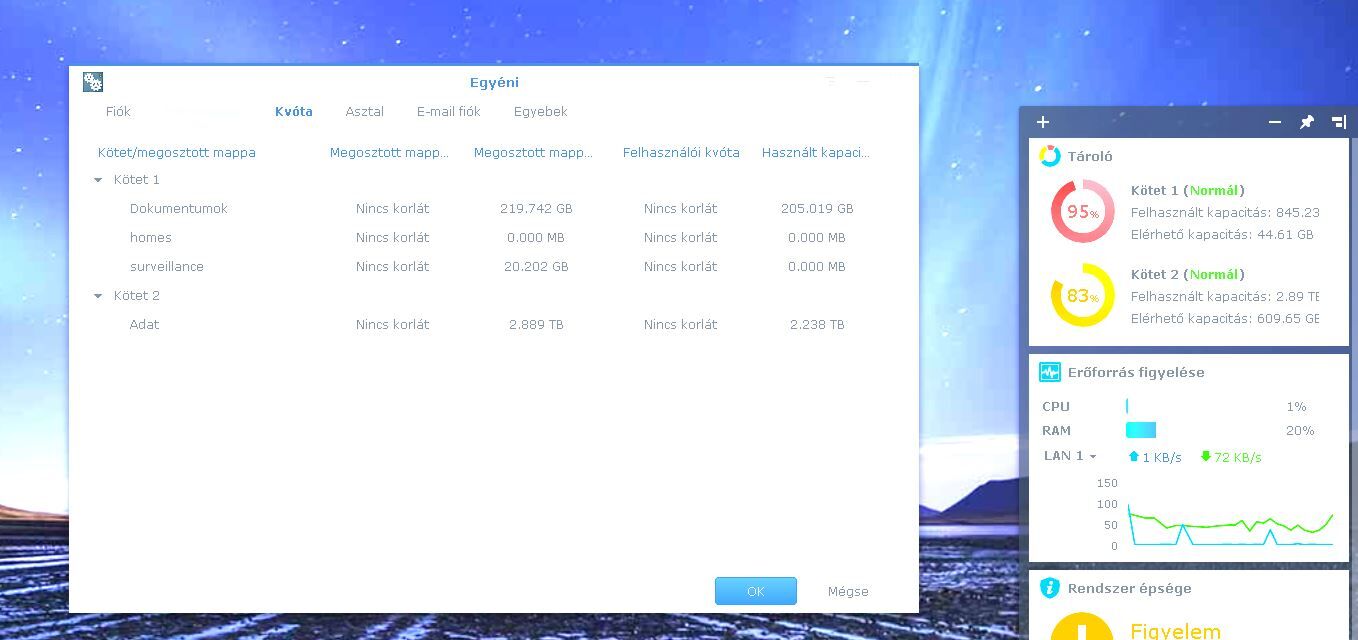Dock the widget panel with the rightmost header icon

(x=1339, y=122)
